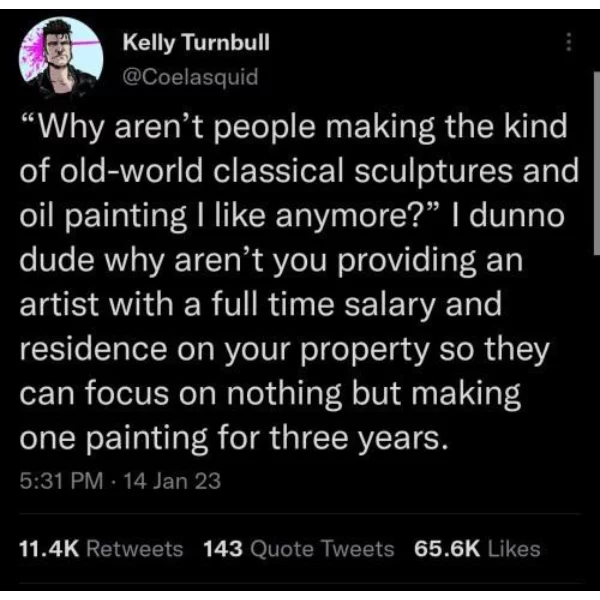View the 11.4K retweet count

click(x=49, y=549)
